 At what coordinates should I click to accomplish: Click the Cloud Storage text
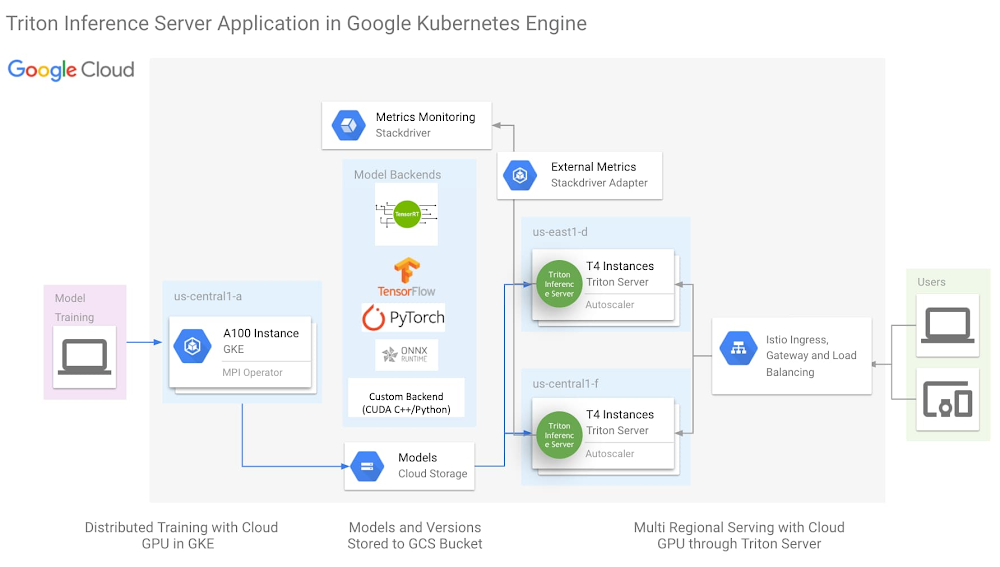click(432, 473)
